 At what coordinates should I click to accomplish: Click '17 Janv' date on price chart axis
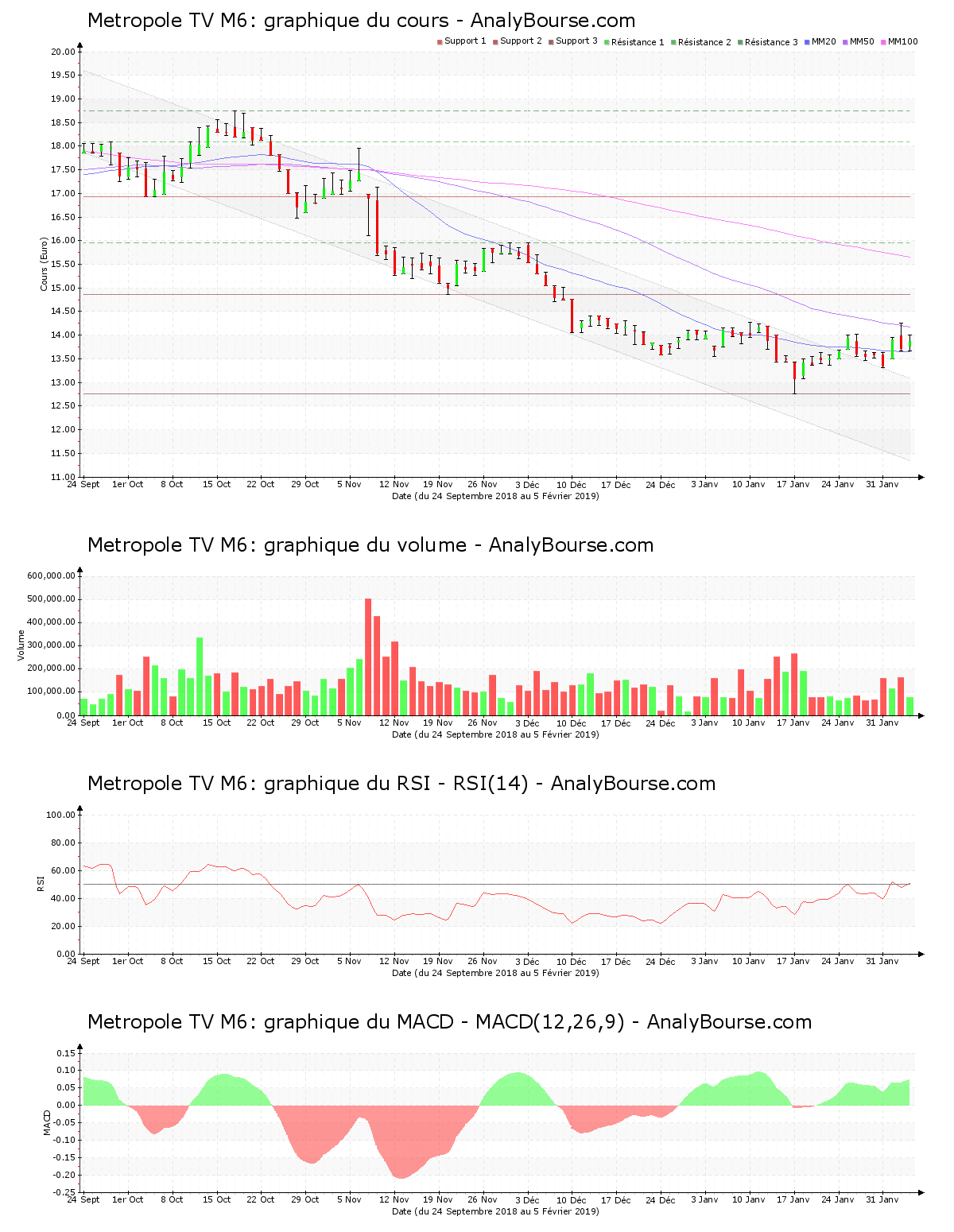point(793,484)
